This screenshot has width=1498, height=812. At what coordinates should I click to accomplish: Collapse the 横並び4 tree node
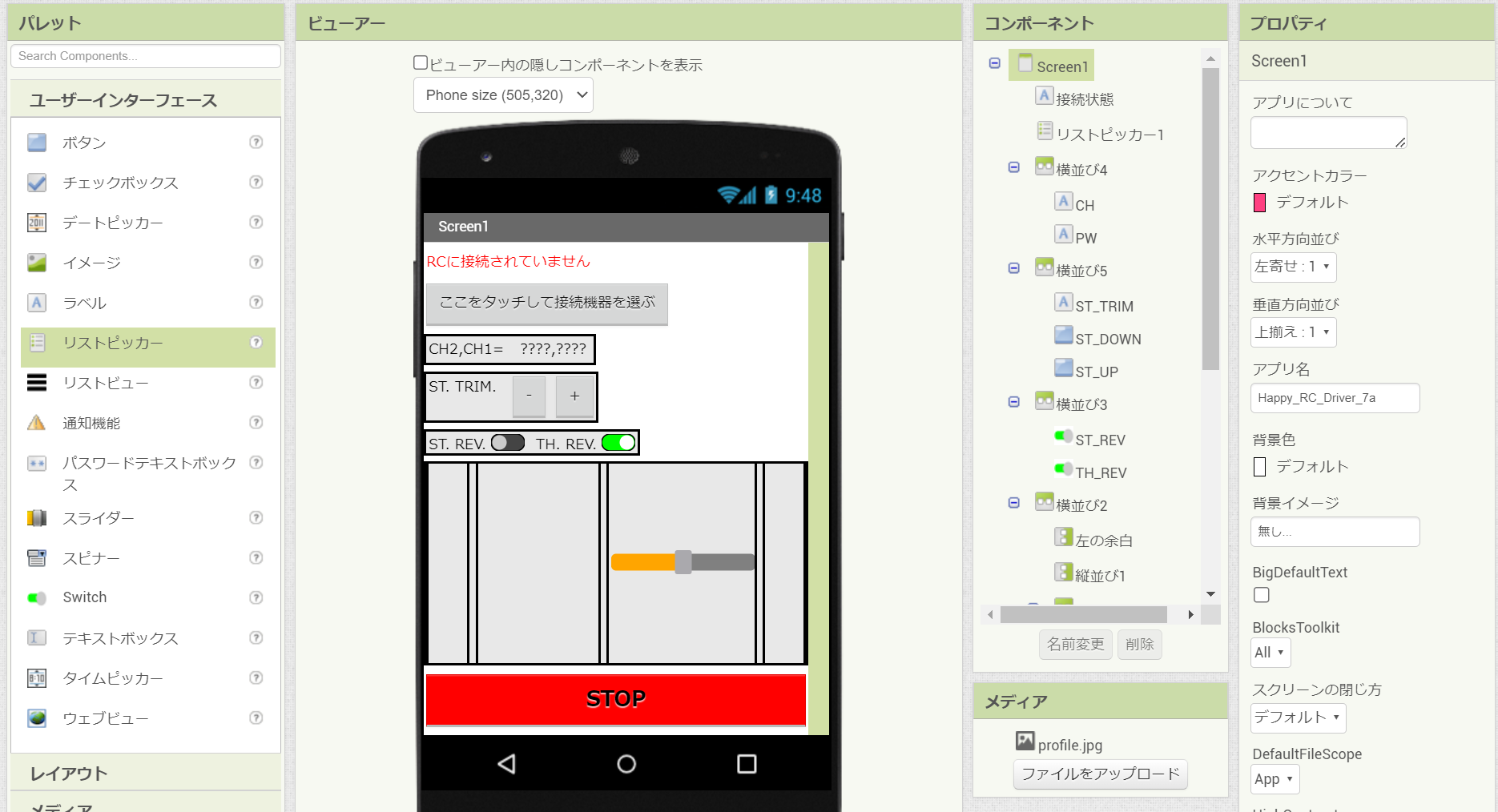(1013, 167)
